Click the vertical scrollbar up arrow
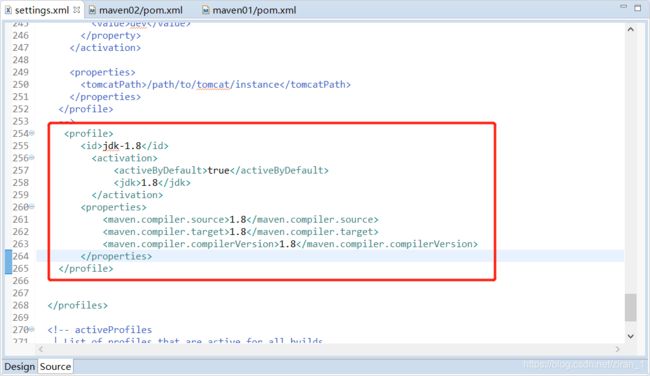The image size is (650, 376). [x=631, y=29]
